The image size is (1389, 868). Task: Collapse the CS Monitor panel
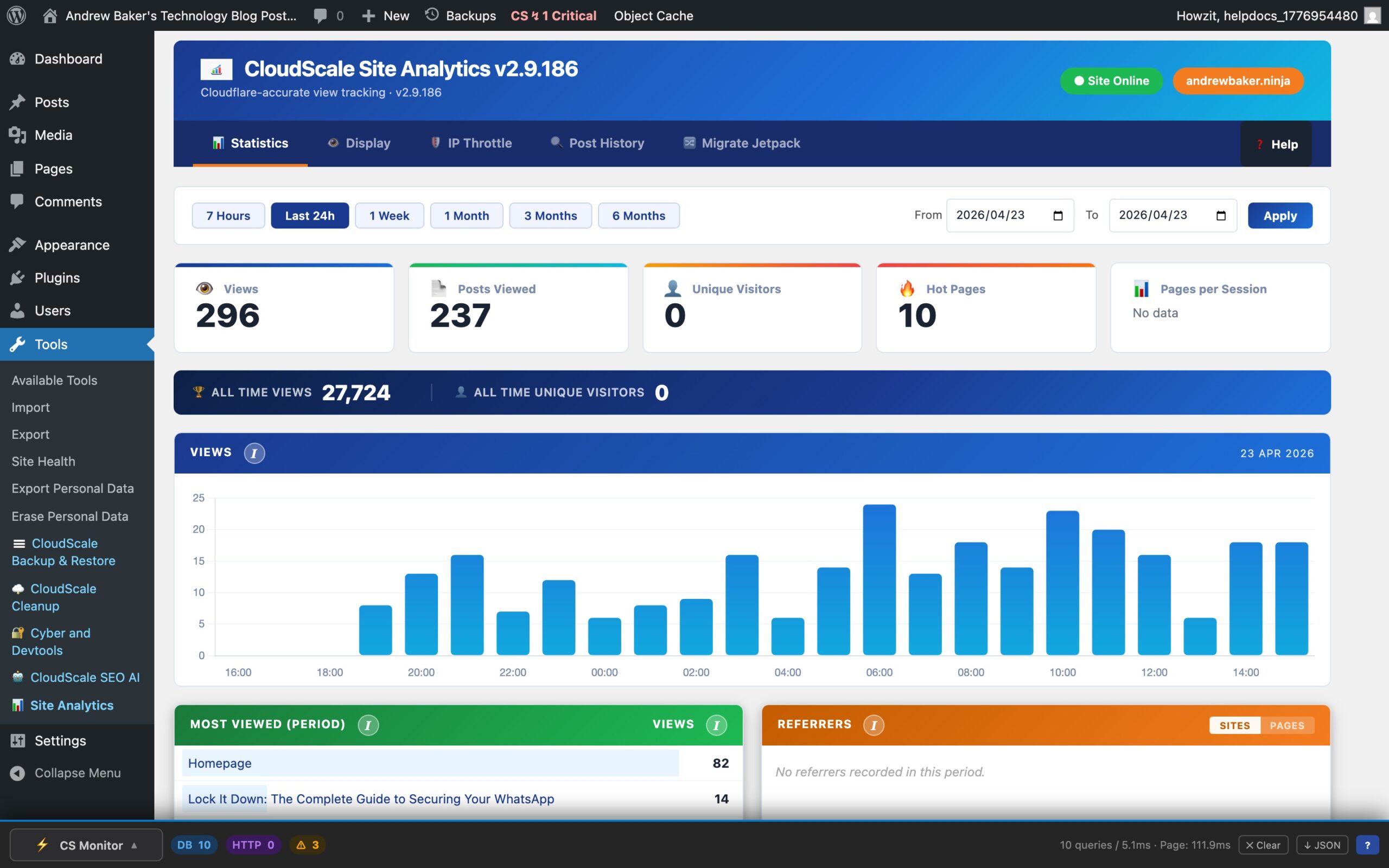pyautogui.click(x=135, y=845)
